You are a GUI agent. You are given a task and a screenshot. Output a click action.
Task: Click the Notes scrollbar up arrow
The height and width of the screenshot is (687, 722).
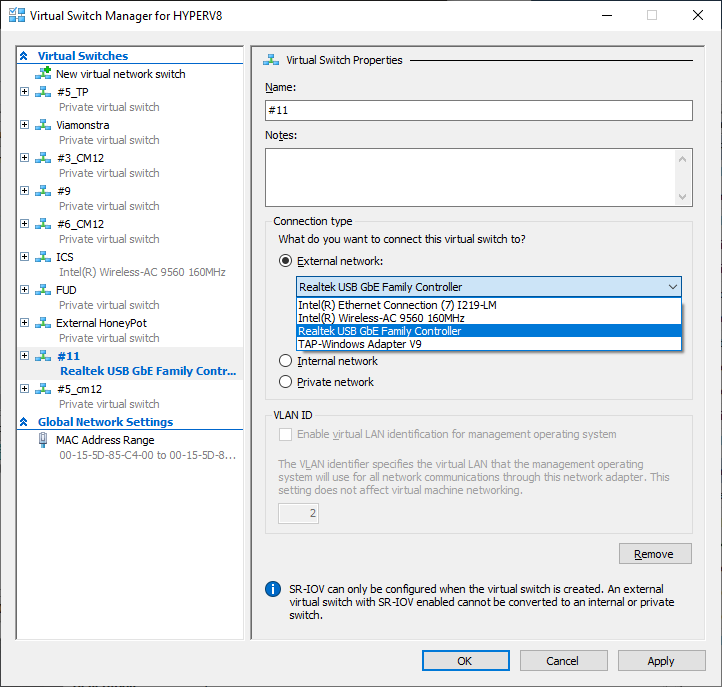pos(682,159)
